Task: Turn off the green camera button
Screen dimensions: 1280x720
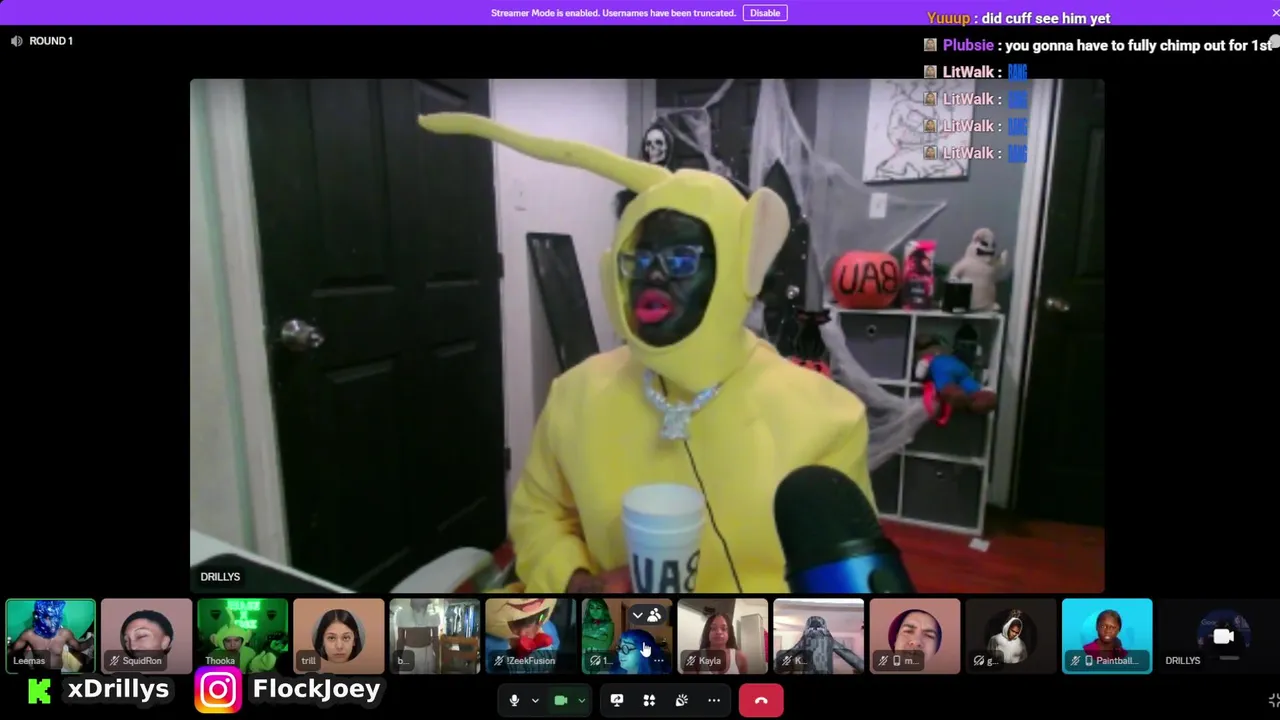Action: (561, 700)
